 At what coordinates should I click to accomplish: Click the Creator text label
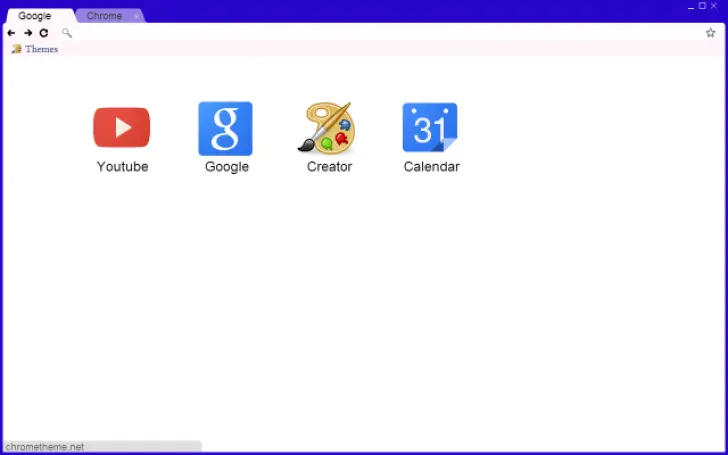[x=329, y=167]
